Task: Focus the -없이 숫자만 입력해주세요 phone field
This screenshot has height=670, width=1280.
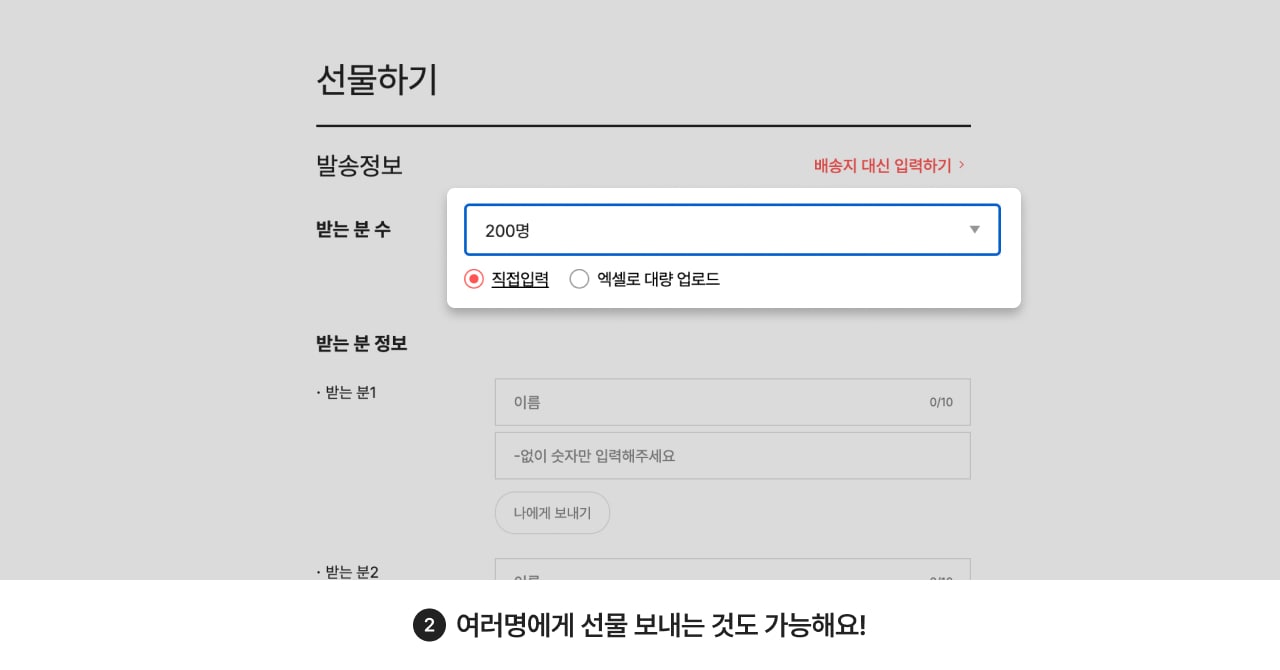Action: pyautogui.click(x=732, y=456)
